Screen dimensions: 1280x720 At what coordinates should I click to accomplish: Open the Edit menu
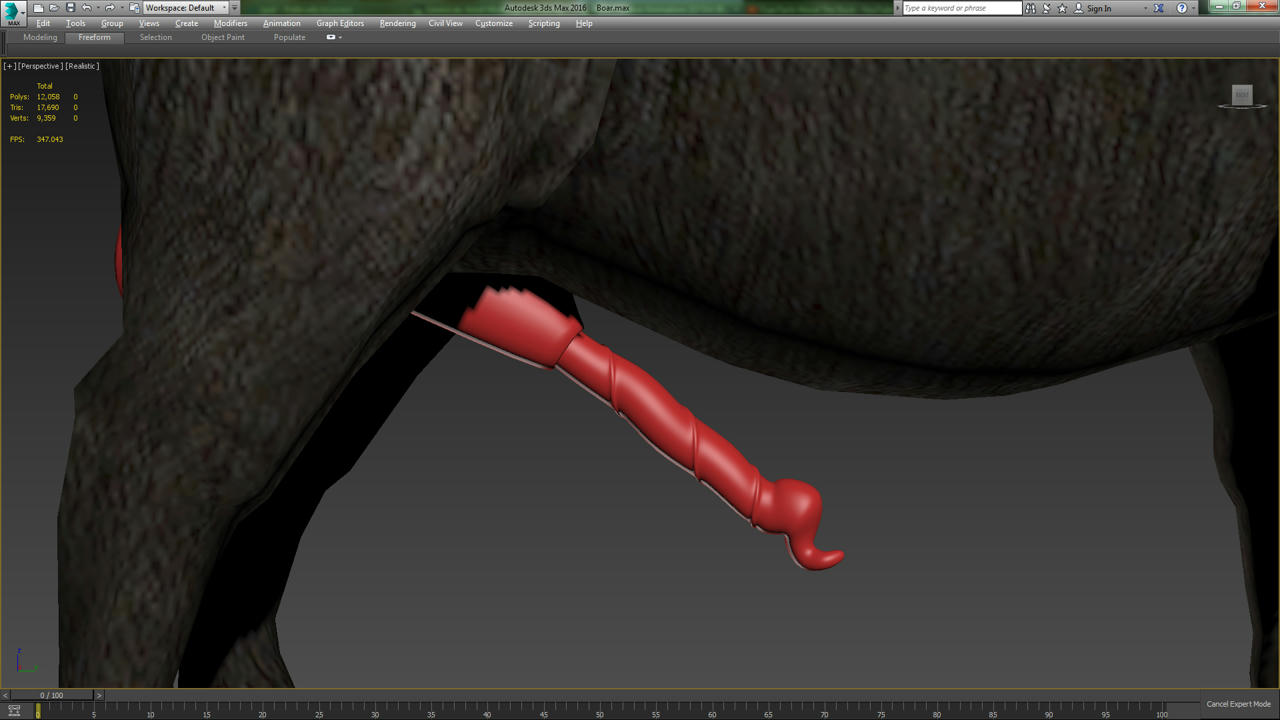pyautogui.click(x=43, y=23)
